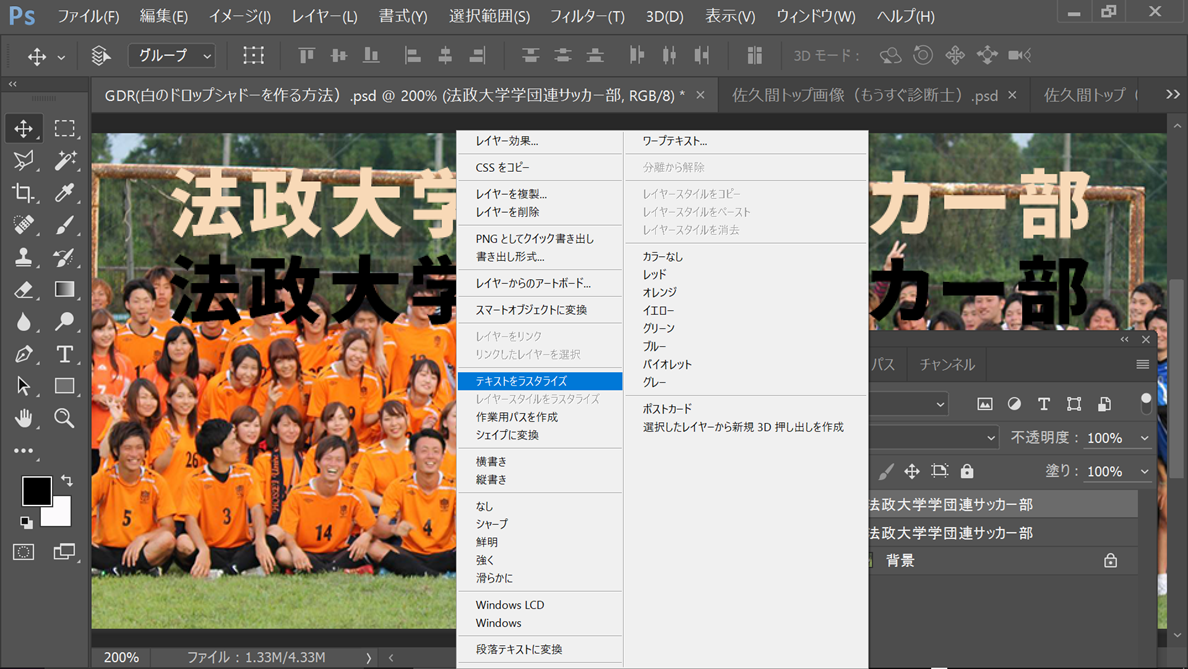The image size is (1188, 669).
Task: Open the 不透明度 100% dropdown arrow
Action: pos(1144,438)
